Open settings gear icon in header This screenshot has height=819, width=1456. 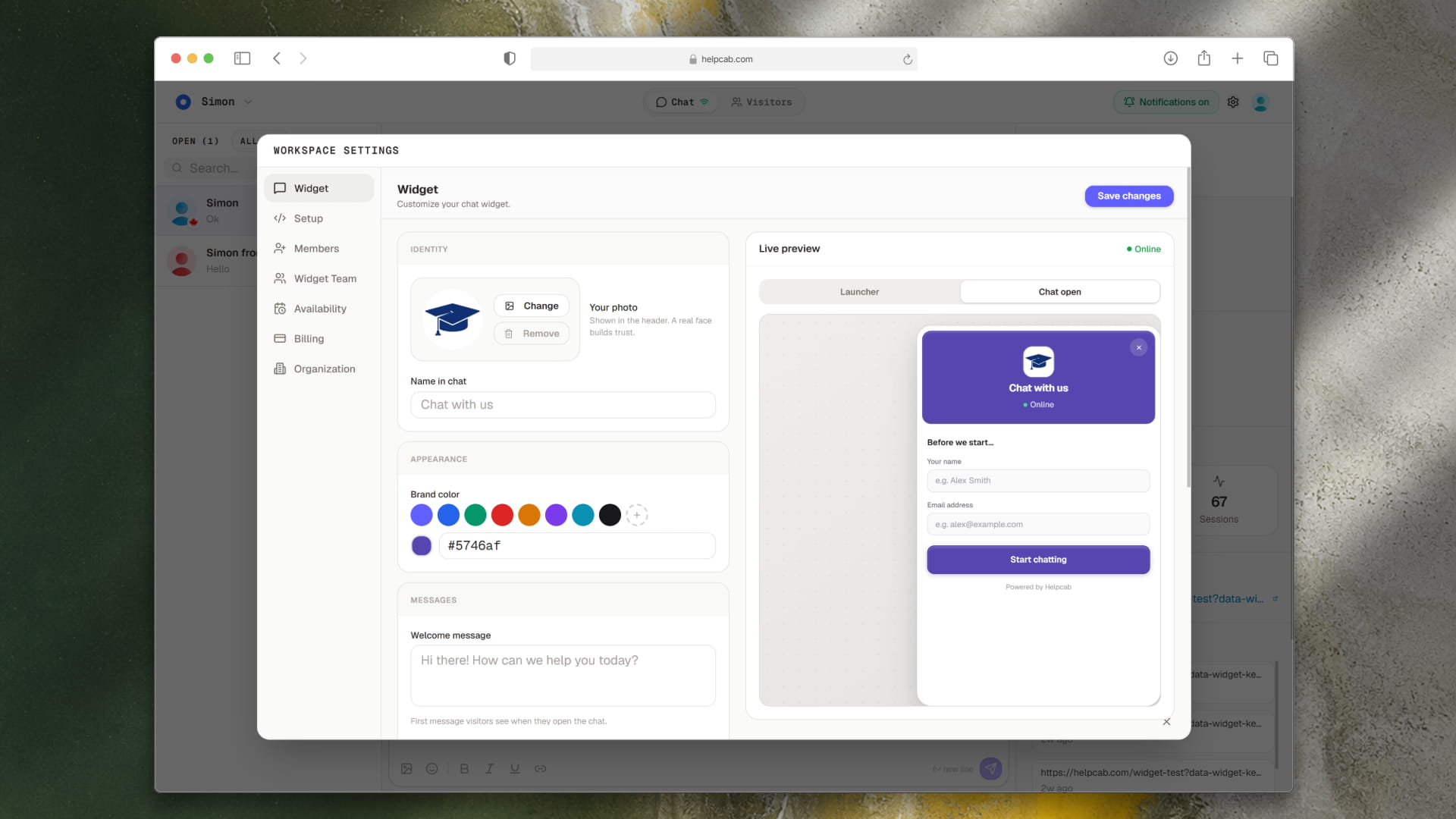pos(1233,102)
